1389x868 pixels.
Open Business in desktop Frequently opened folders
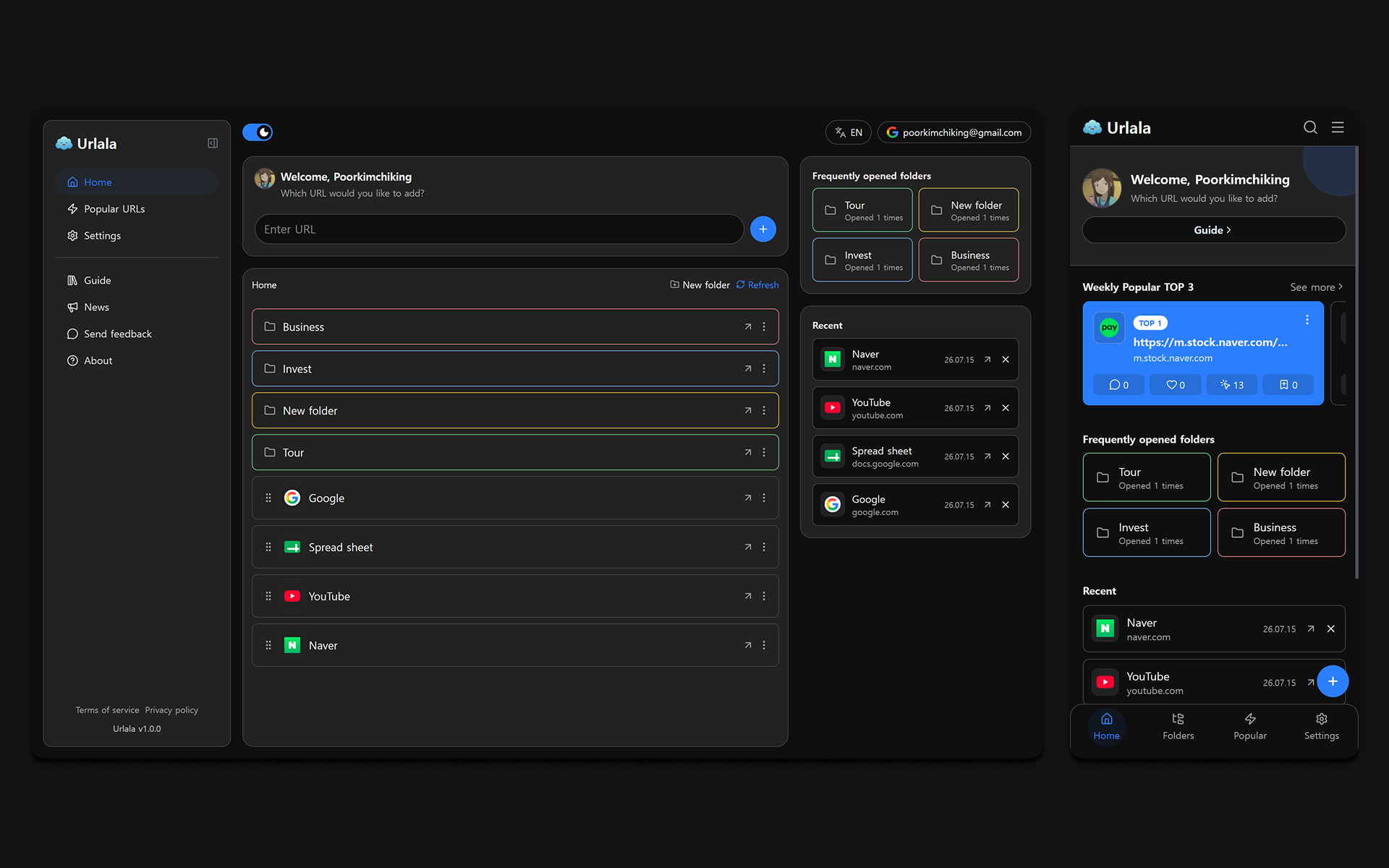point(969,260)
